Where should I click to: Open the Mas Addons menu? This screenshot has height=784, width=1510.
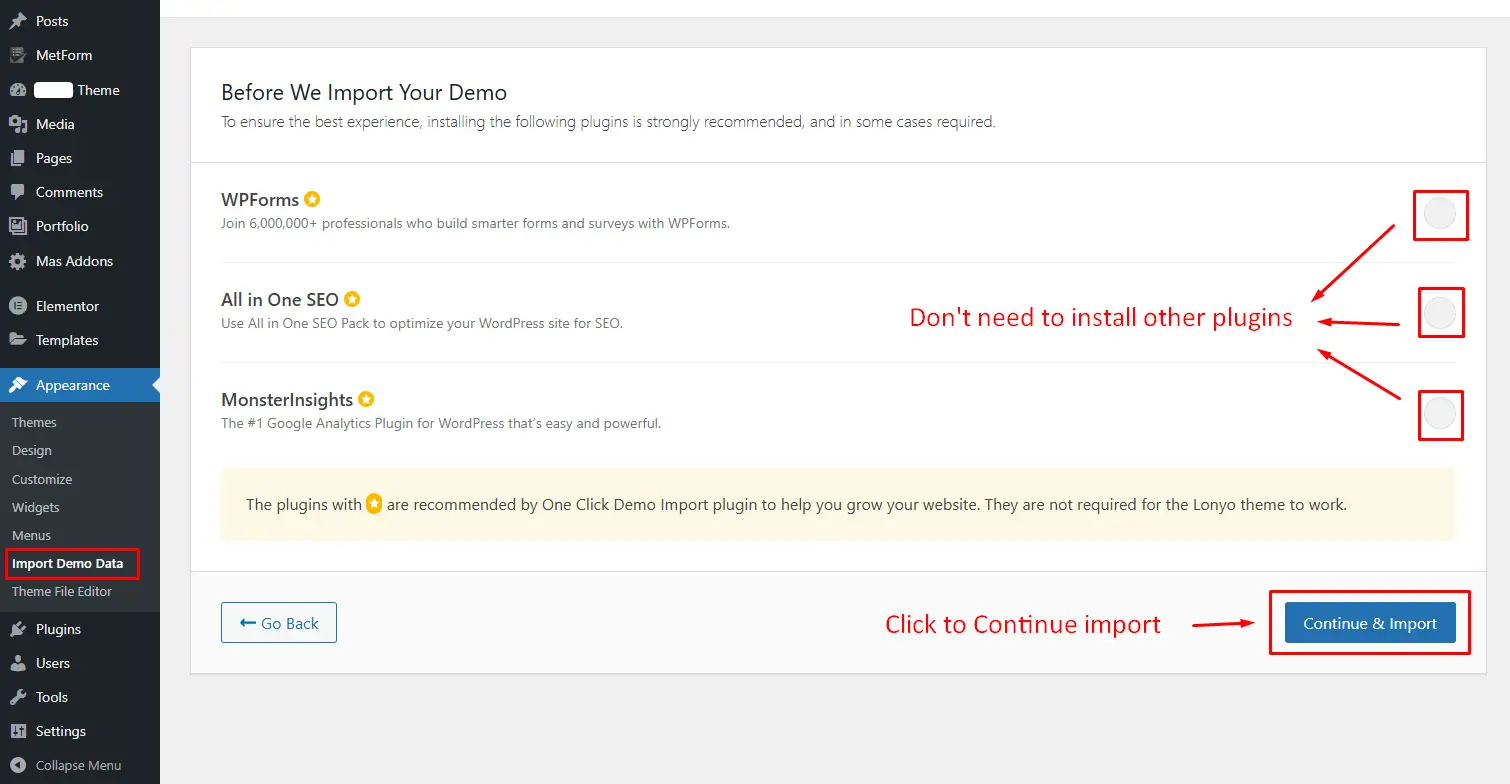click(80, 261)
